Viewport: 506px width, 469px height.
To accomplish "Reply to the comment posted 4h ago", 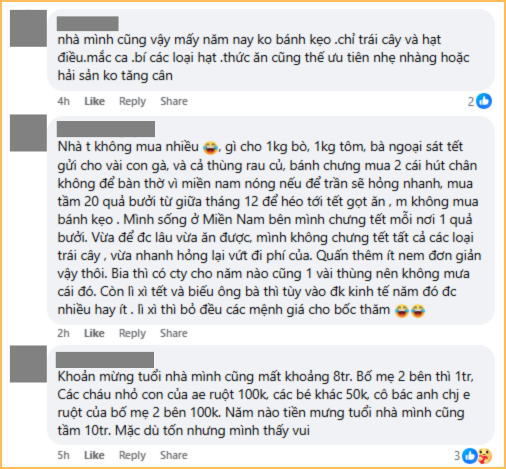I will 132,101.
